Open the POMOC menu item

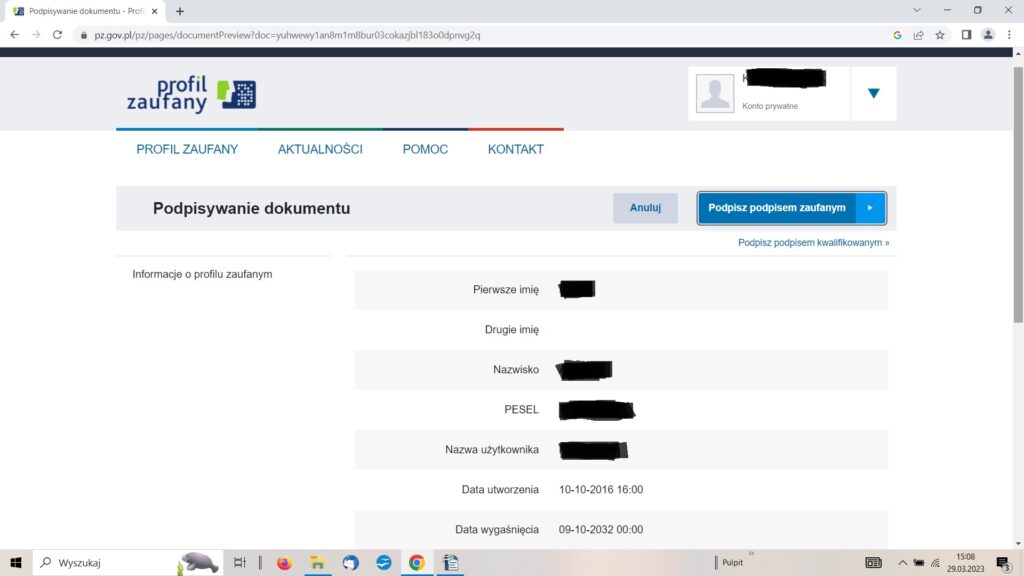click(425, 150)
